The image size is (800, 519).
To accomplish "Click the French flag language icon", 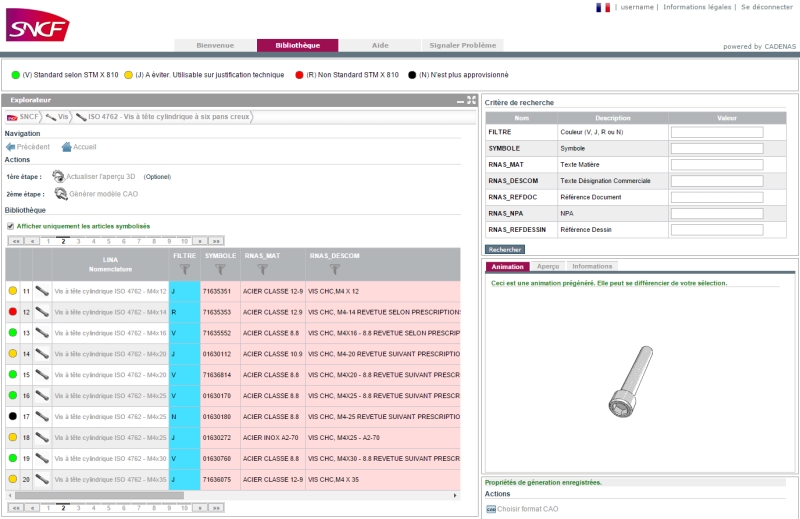I will pyautogui.click(x=603, y=7).
